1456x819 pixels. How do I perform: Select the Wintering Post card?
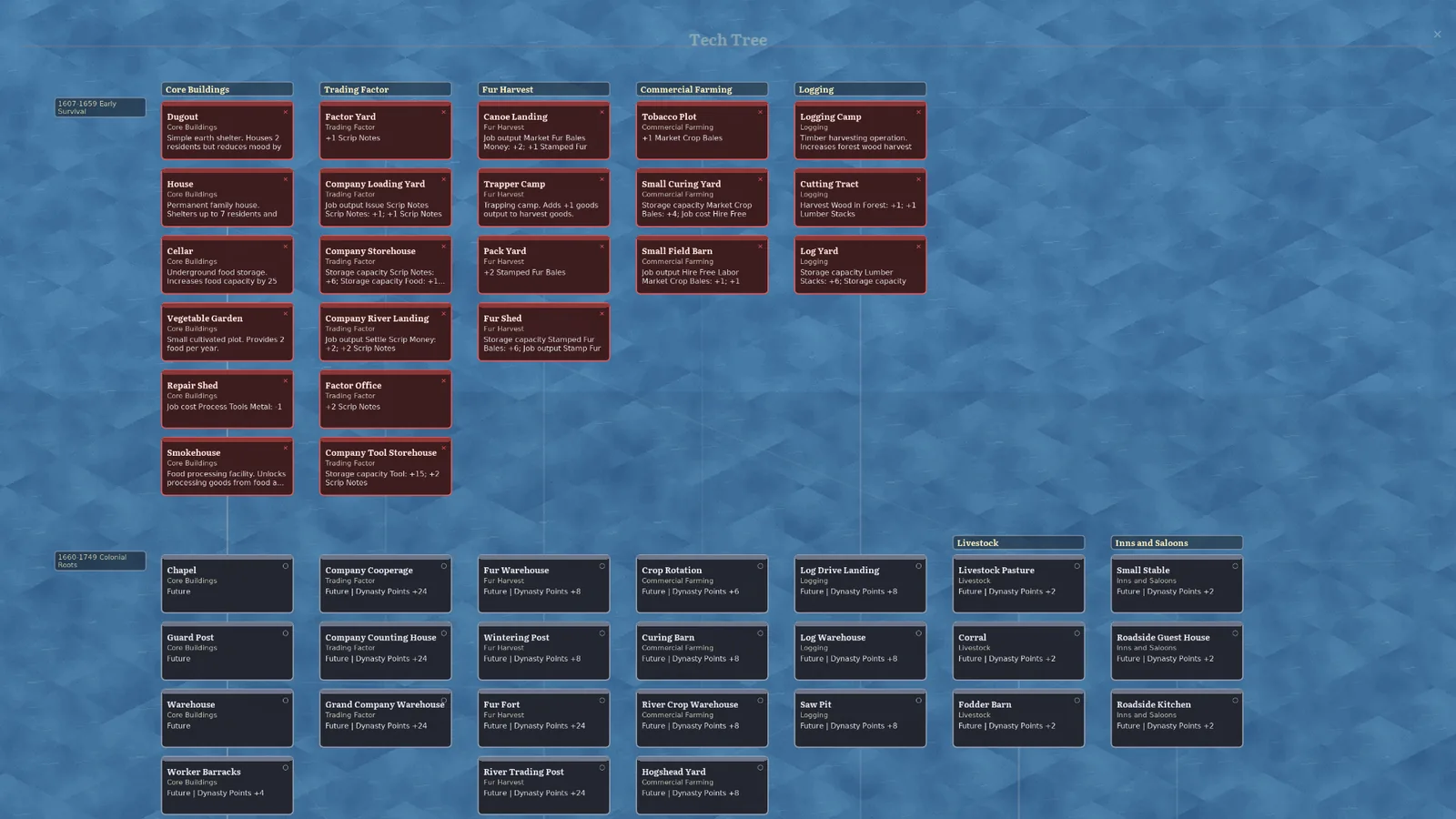pyautogui.click(x=544, y=652)
